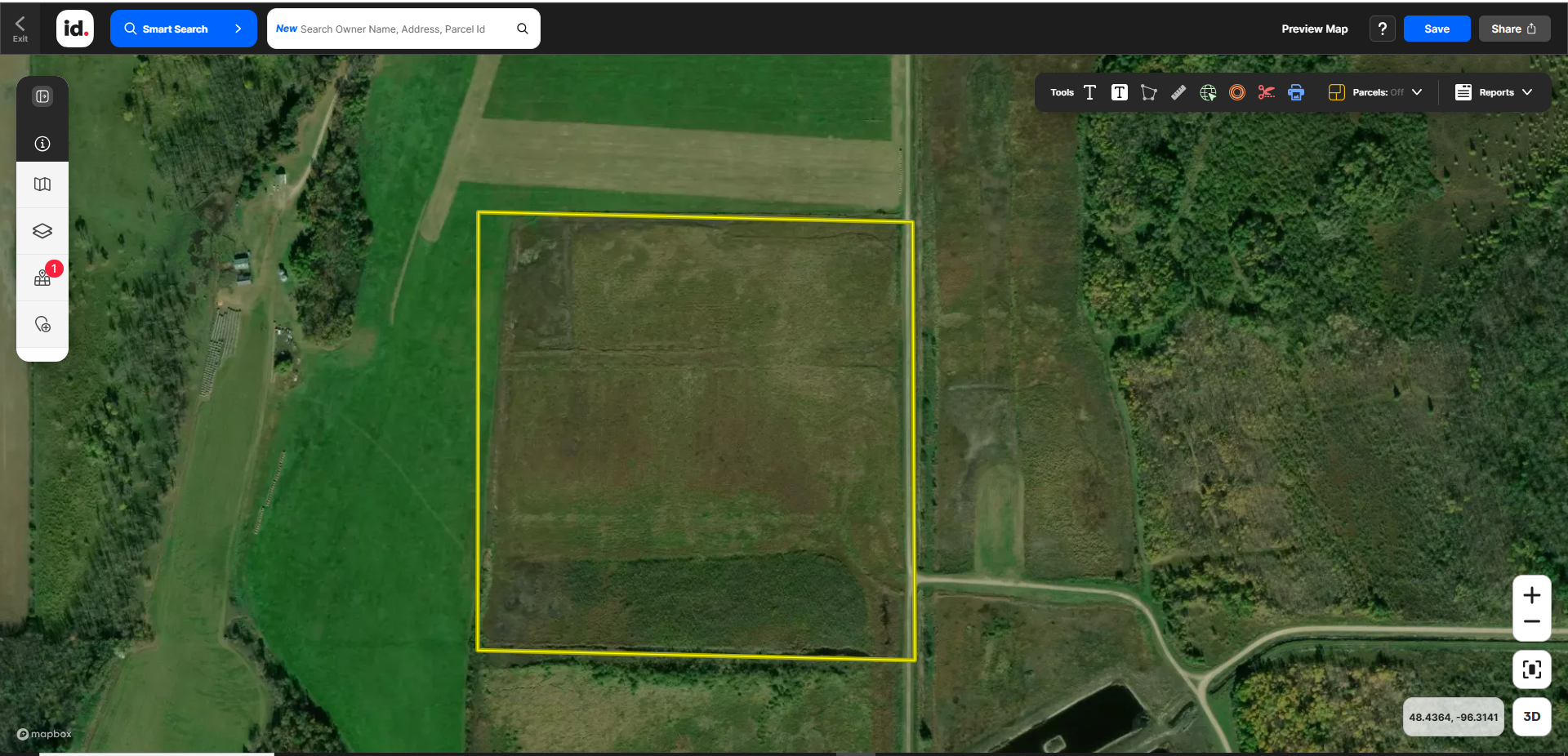Open the info panel in sidebar
This screenshot has width=1568, height=756.
pos(42,144)
